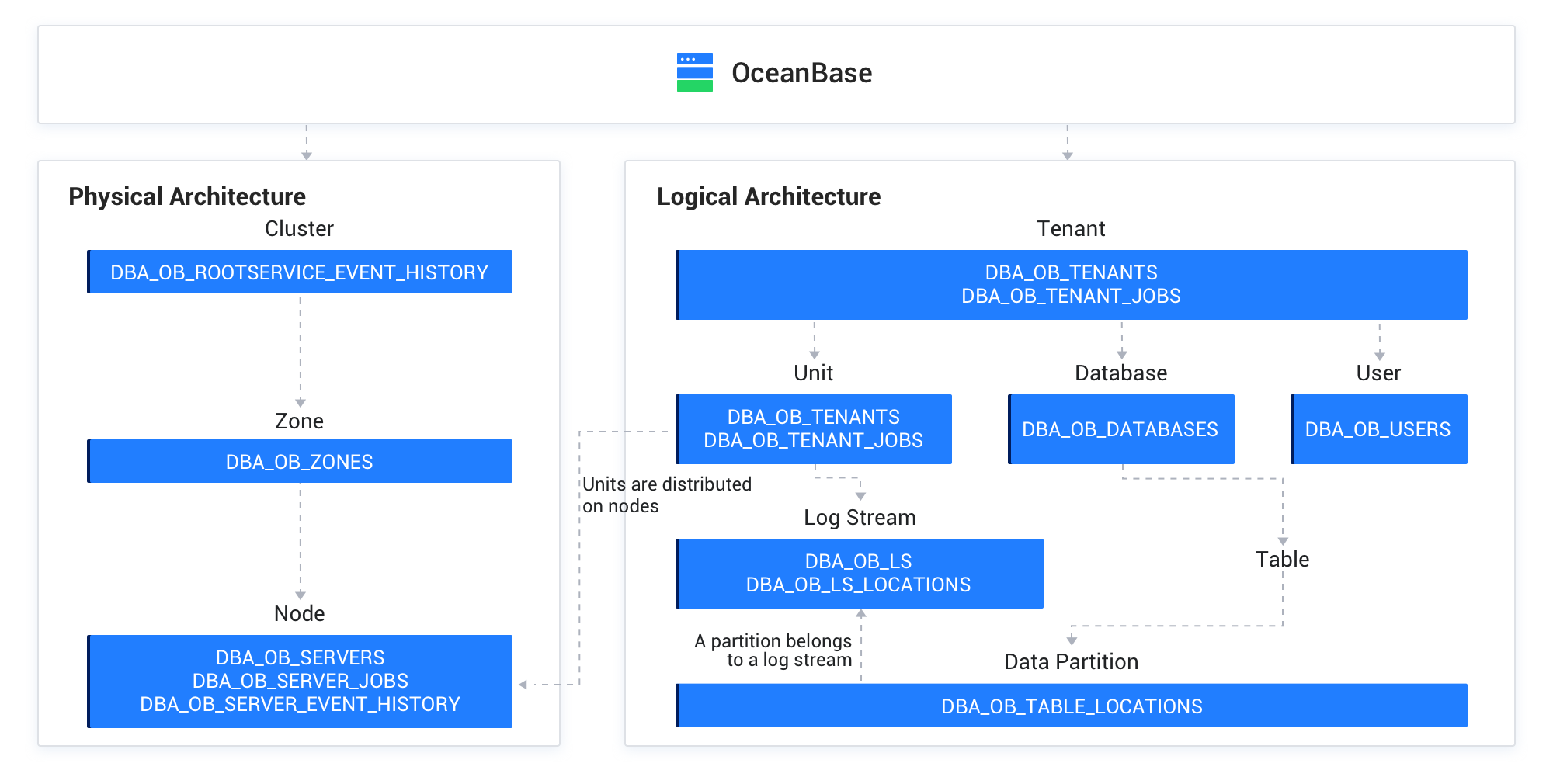This screenshot has width=1553, height=784.
Task: Click the DBA_OB_SERVER_EVENT_HISTORY box
Action: pos(300,704)
